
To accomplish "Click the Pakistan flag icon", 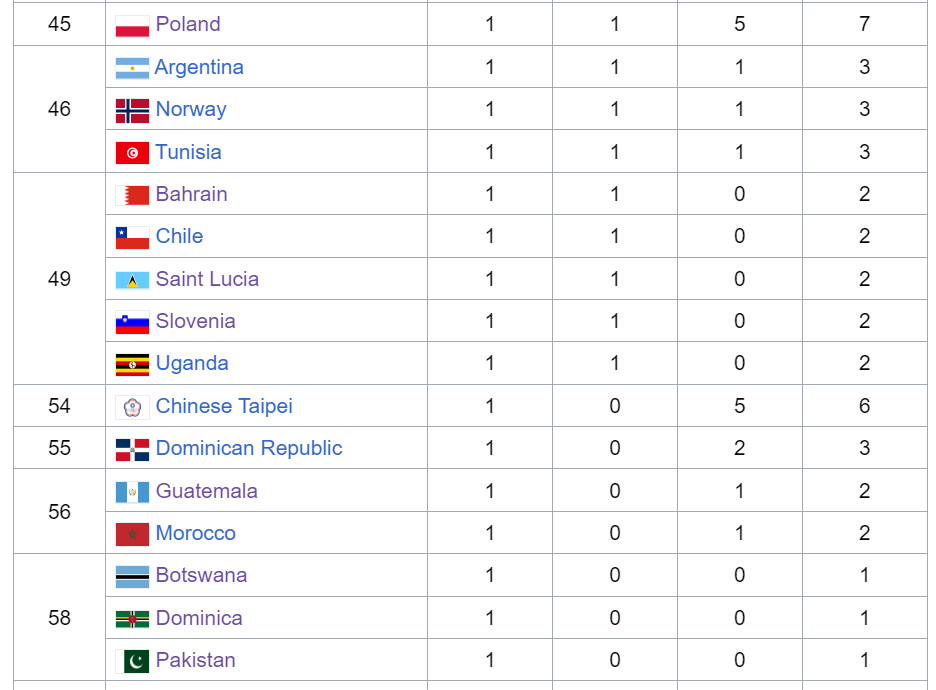I will (132, 661).
